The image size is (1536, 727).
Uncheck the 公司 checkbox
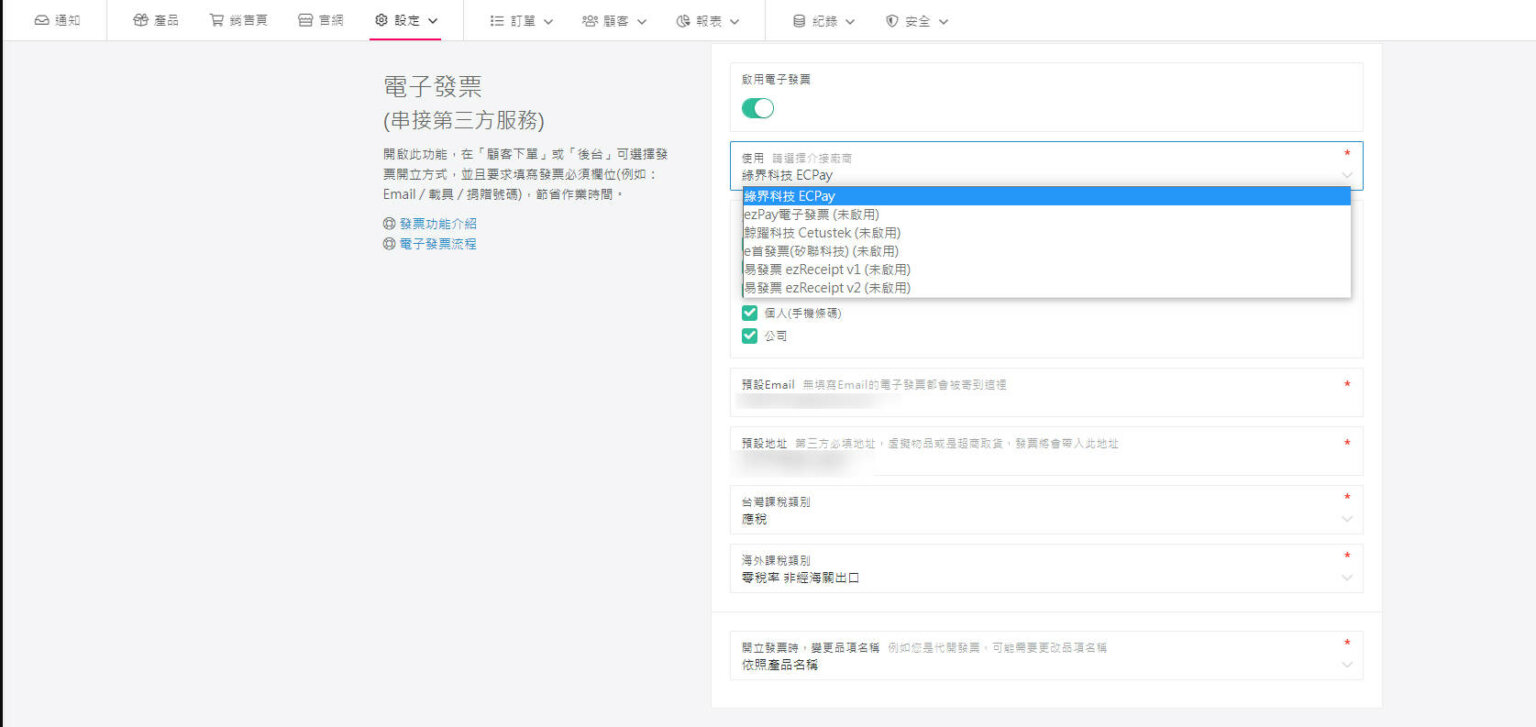[x=750, y=336]
